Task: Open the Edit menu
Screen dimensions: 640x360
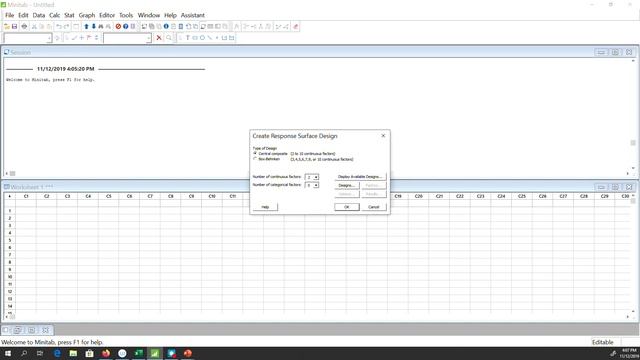Action: pos(23,15)
